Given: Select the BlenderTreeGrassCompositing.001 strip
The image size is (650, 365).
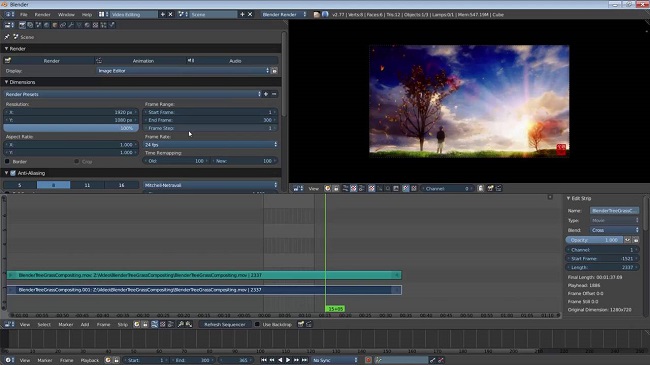Looking at the screenshot, I should pyautogui.click(x=204, y=290).
